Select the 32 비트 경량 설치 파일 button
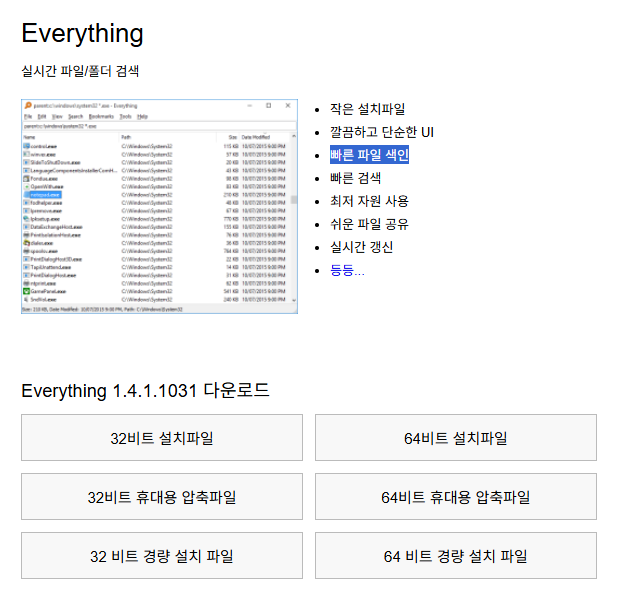Viewport: 632px width, 592px height. click(x=161, y=556)
